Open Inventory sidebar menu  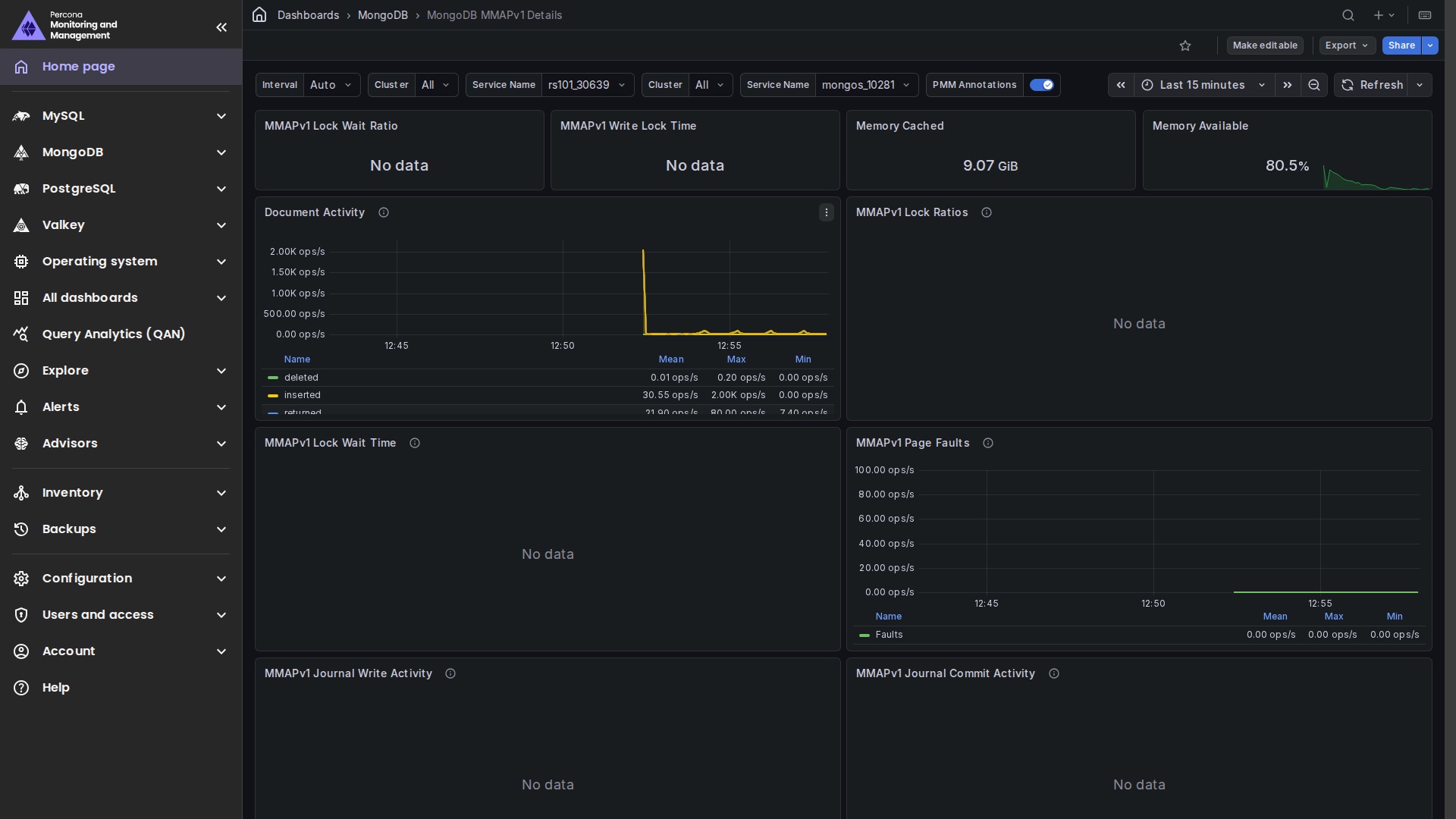pos(121,493)
